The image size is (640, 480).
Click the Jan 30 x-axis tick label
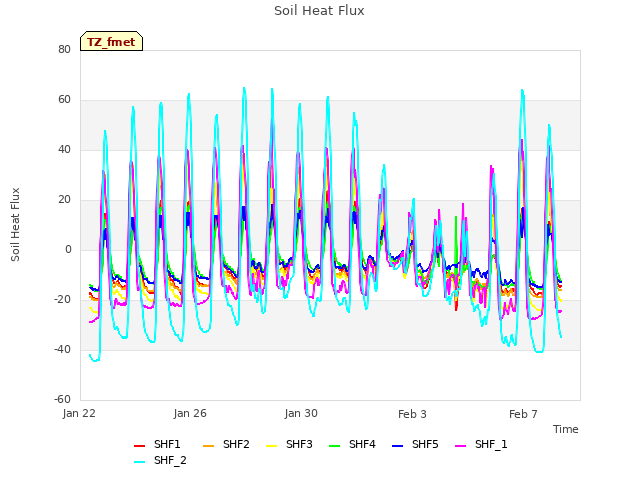point(301,413)
